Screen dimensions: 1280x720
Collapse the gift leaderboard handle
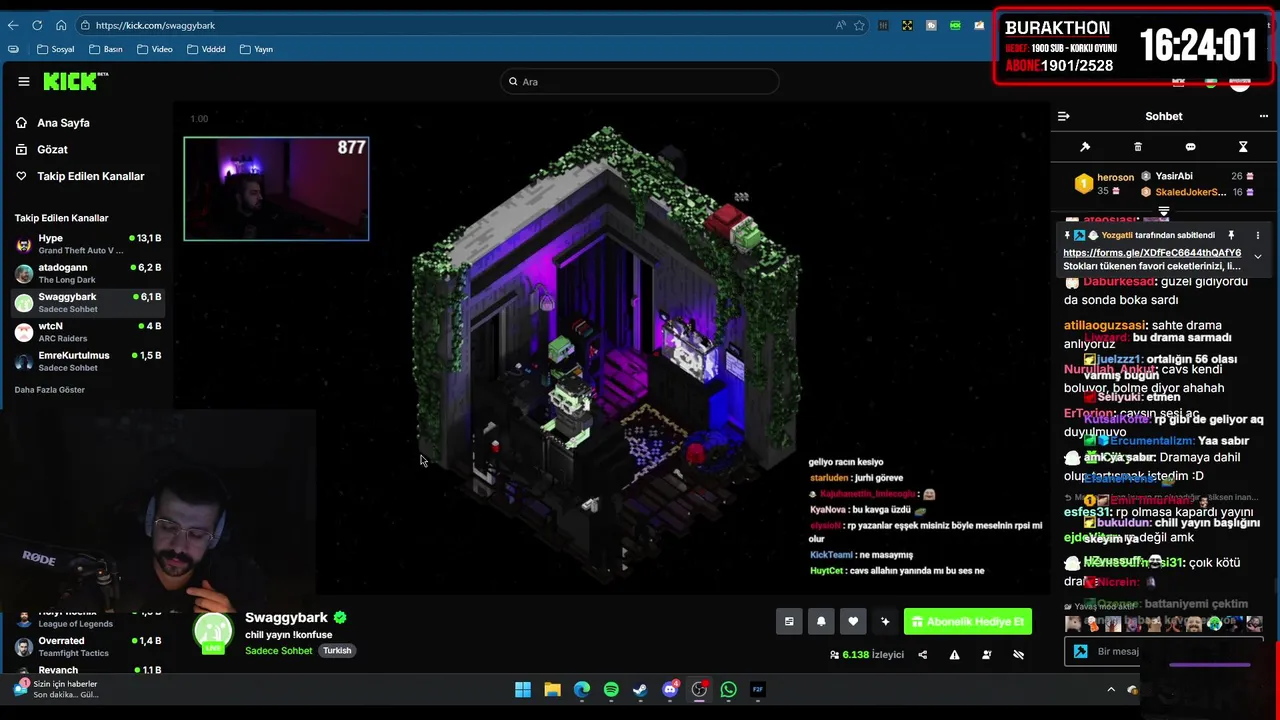1164,212
